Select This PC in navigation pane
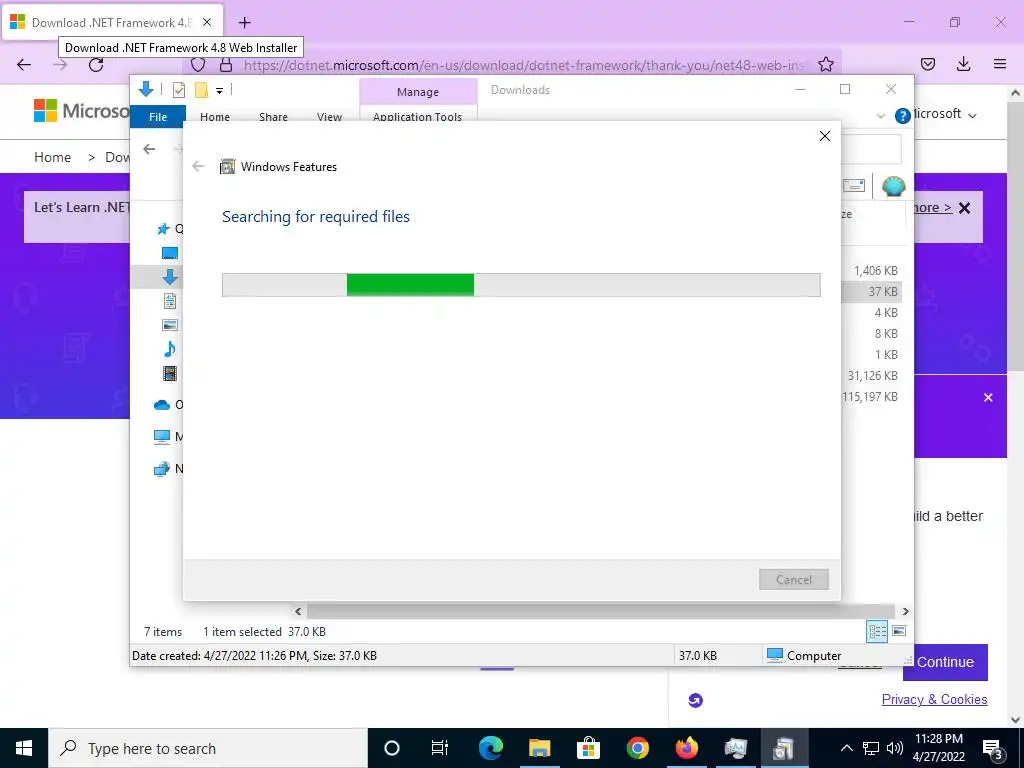 [162, 437]
